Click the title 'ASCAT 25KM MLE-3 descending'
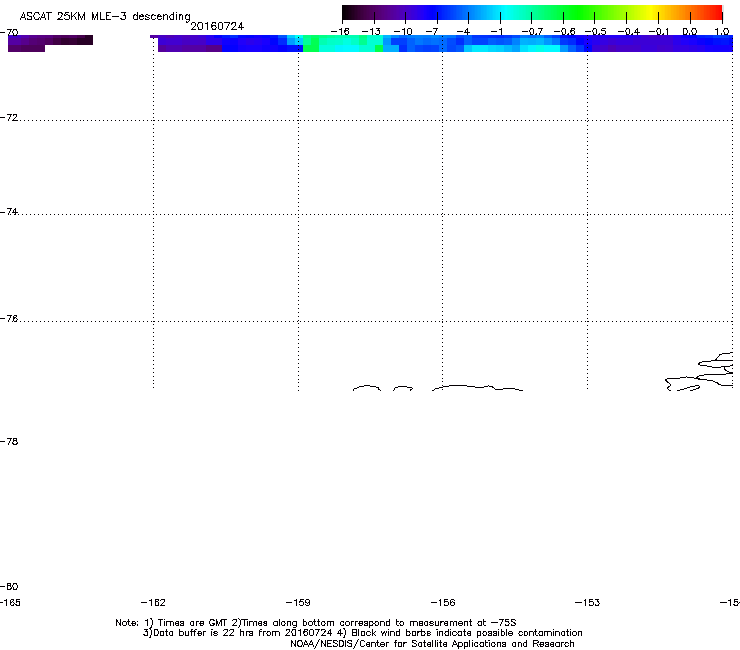 click(x=105, y=16)
